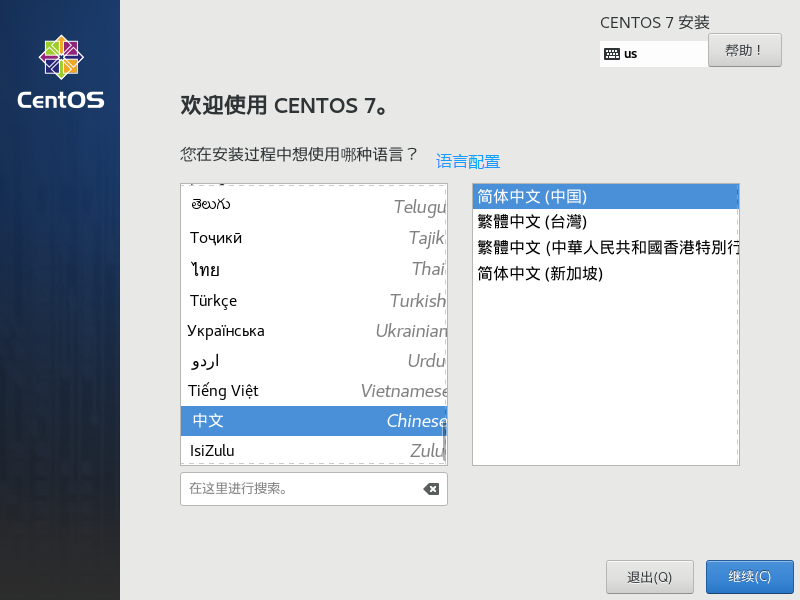Click the keyboard layout icon next to us
Screen dimensions: 800x600
pyautogui.click(x=612, y=54)
